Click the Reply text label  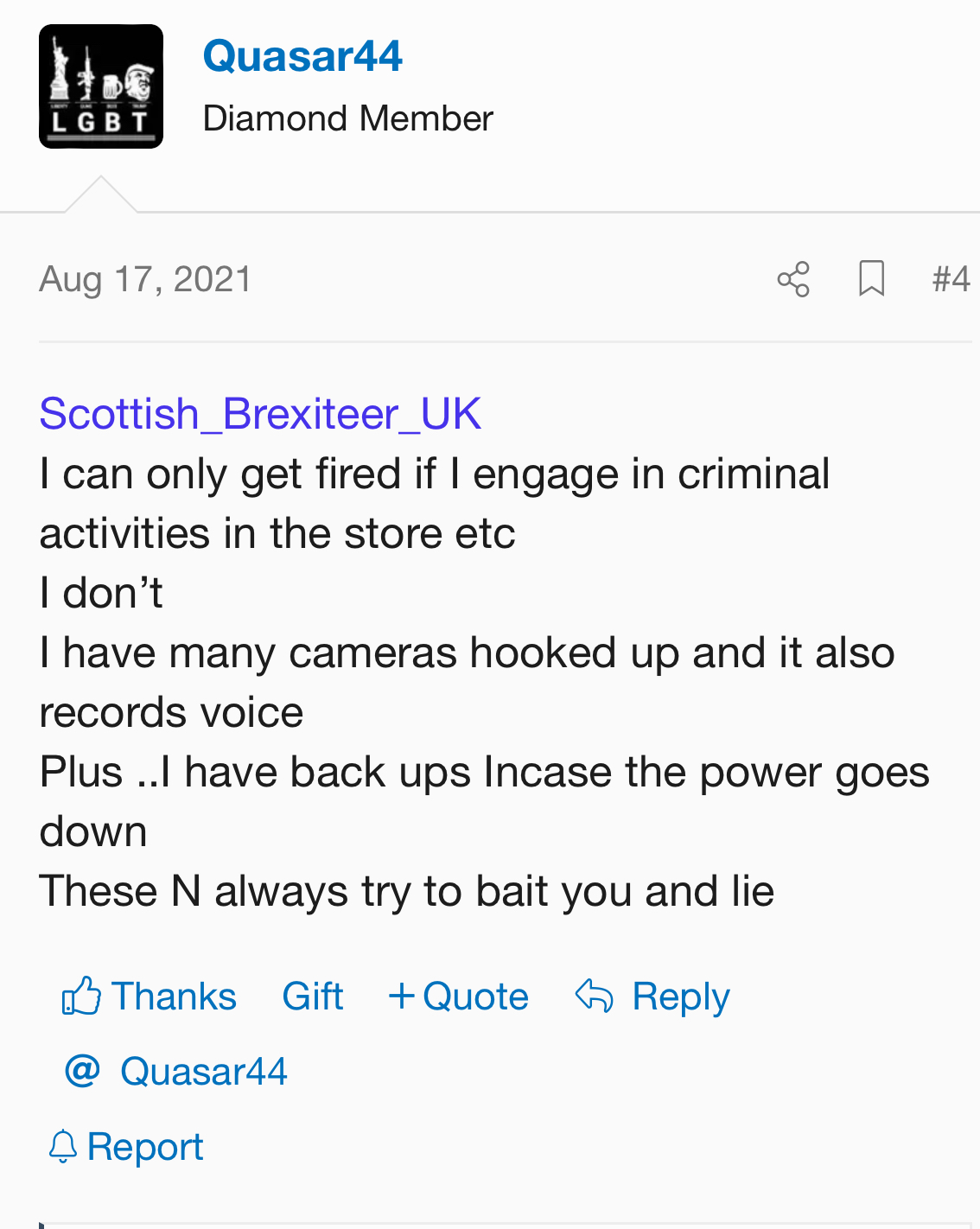click(x=681, y=997)
